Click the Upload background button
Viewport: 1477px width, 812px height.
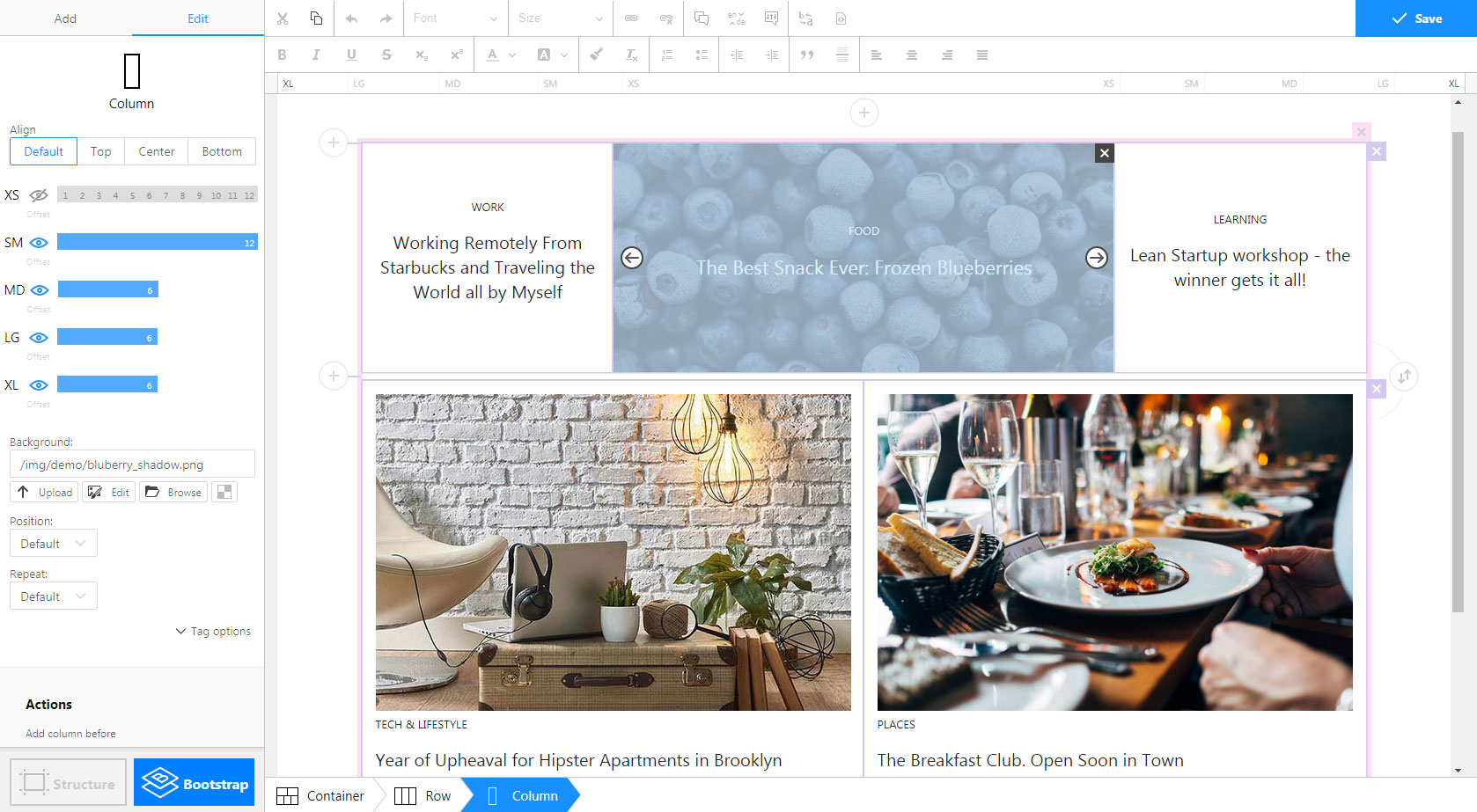44,493
